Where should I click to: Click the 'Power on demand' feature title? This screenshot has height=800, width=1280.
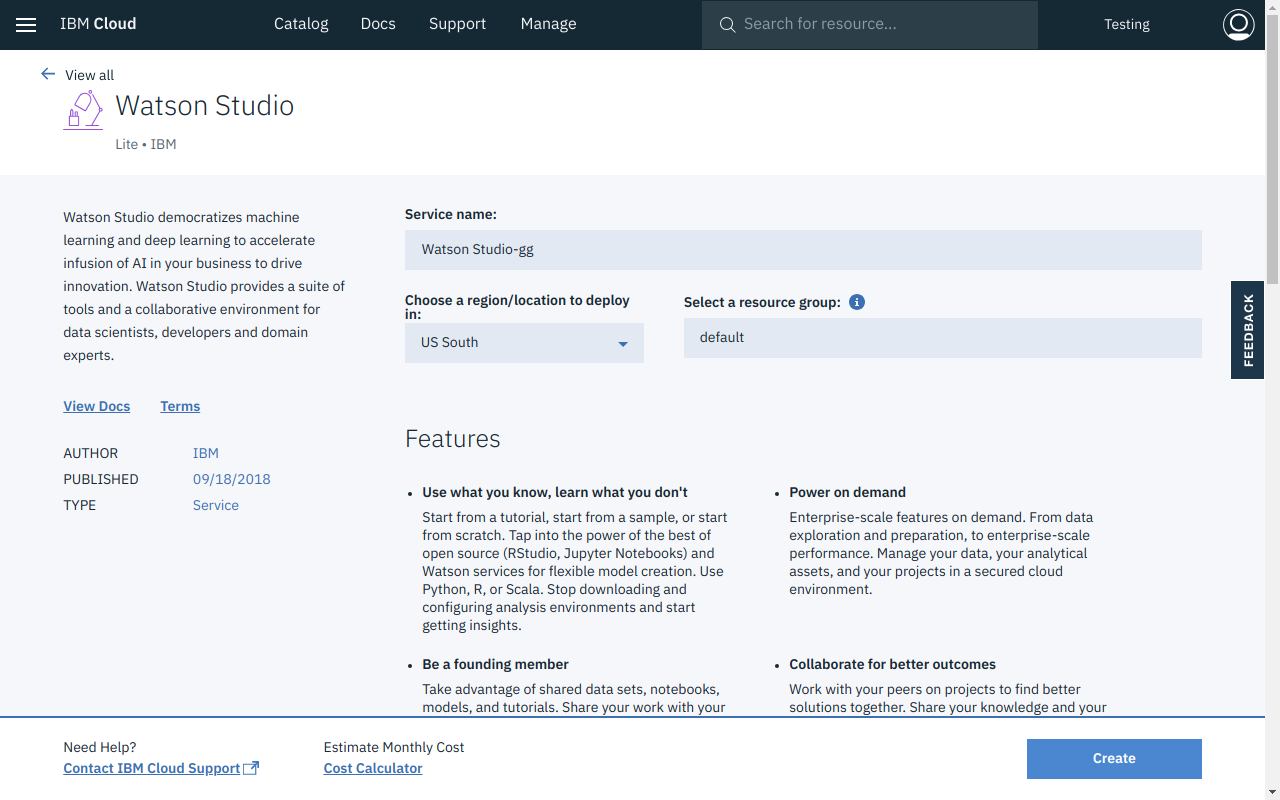point(848,492)
